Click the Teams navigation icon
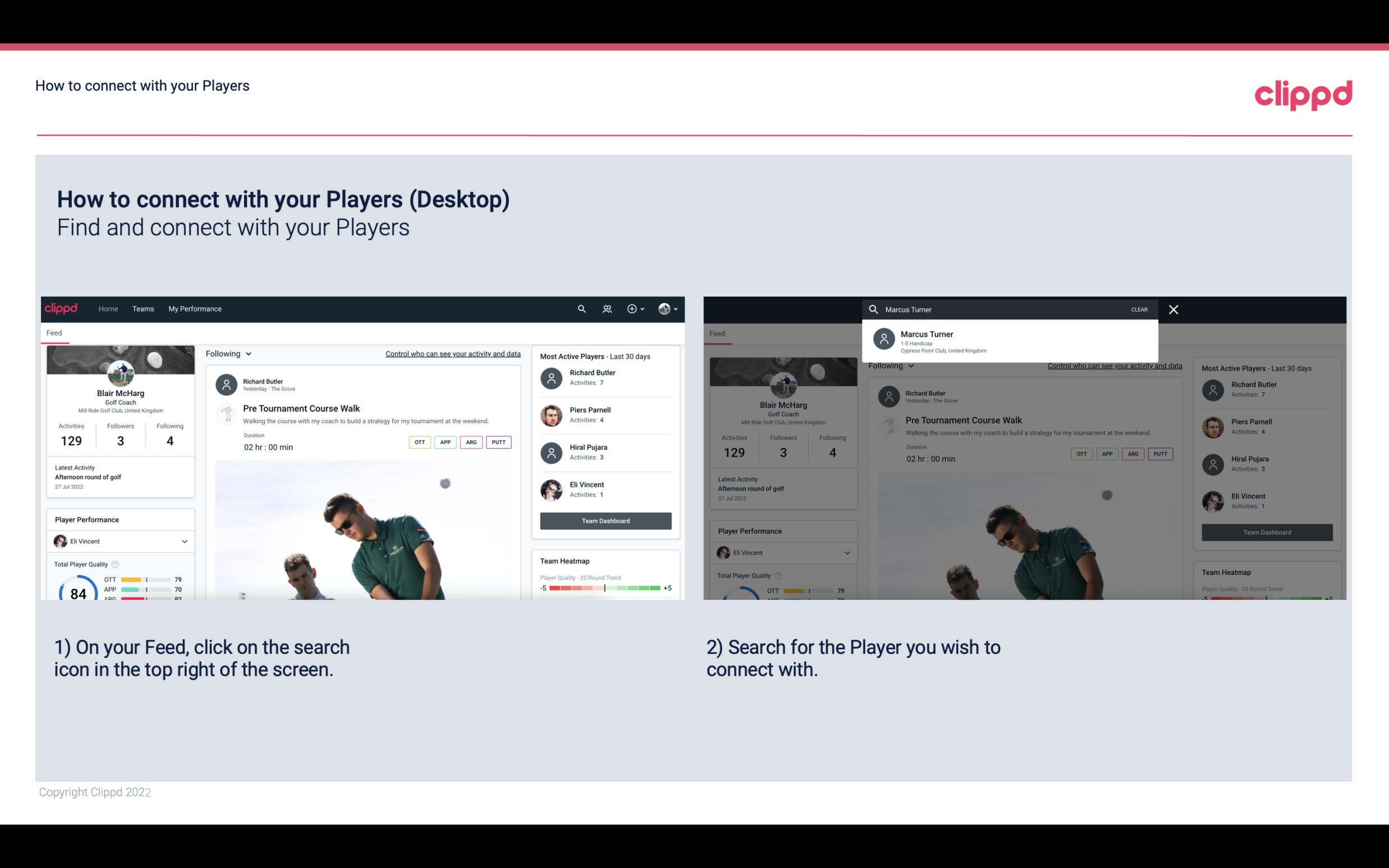The width and height of the screenshot is (1389, 868). (143, 308)
